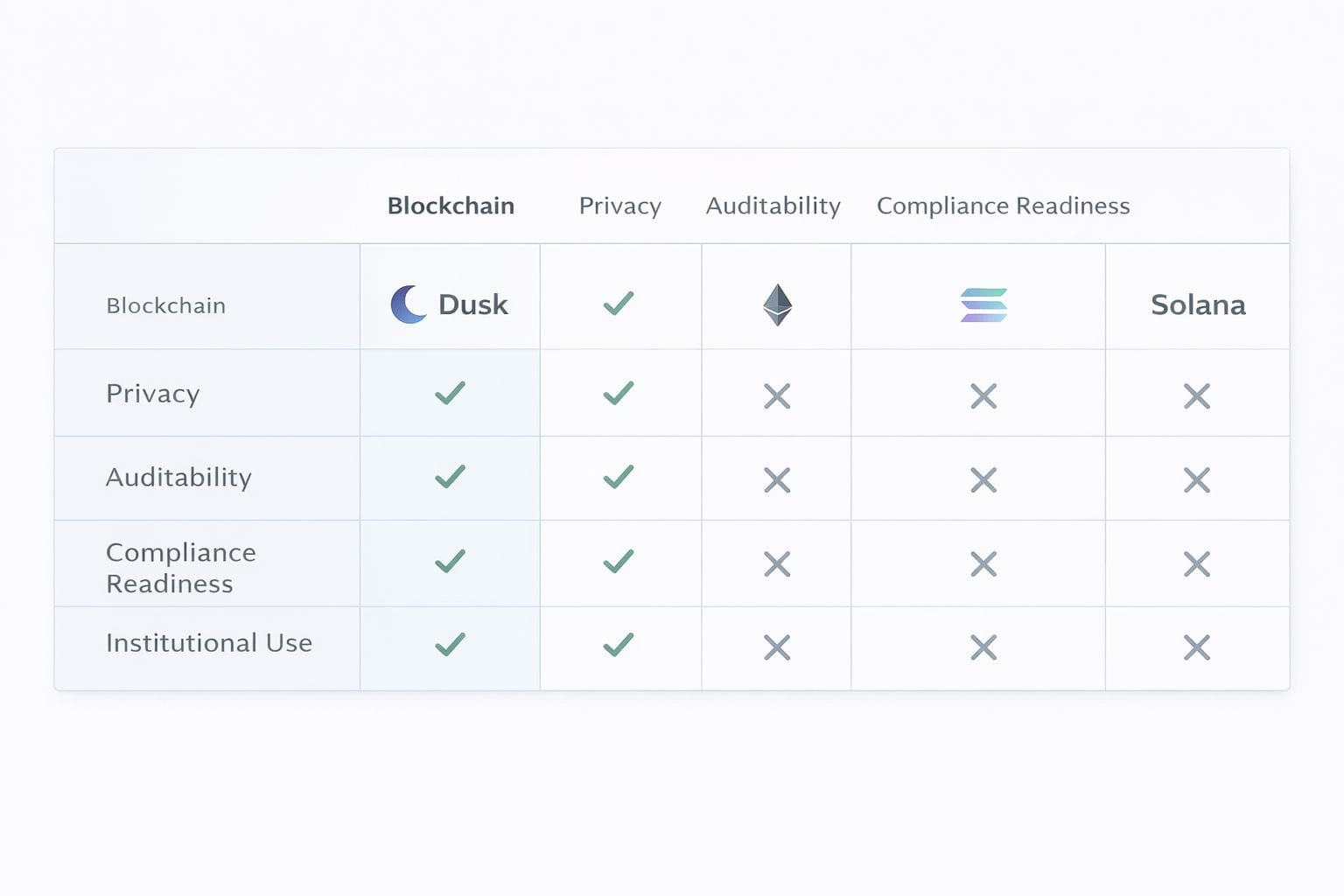Click Dusk's Auditability checkmark
Screen dimensions: 1344x896
tap(450, 477)
